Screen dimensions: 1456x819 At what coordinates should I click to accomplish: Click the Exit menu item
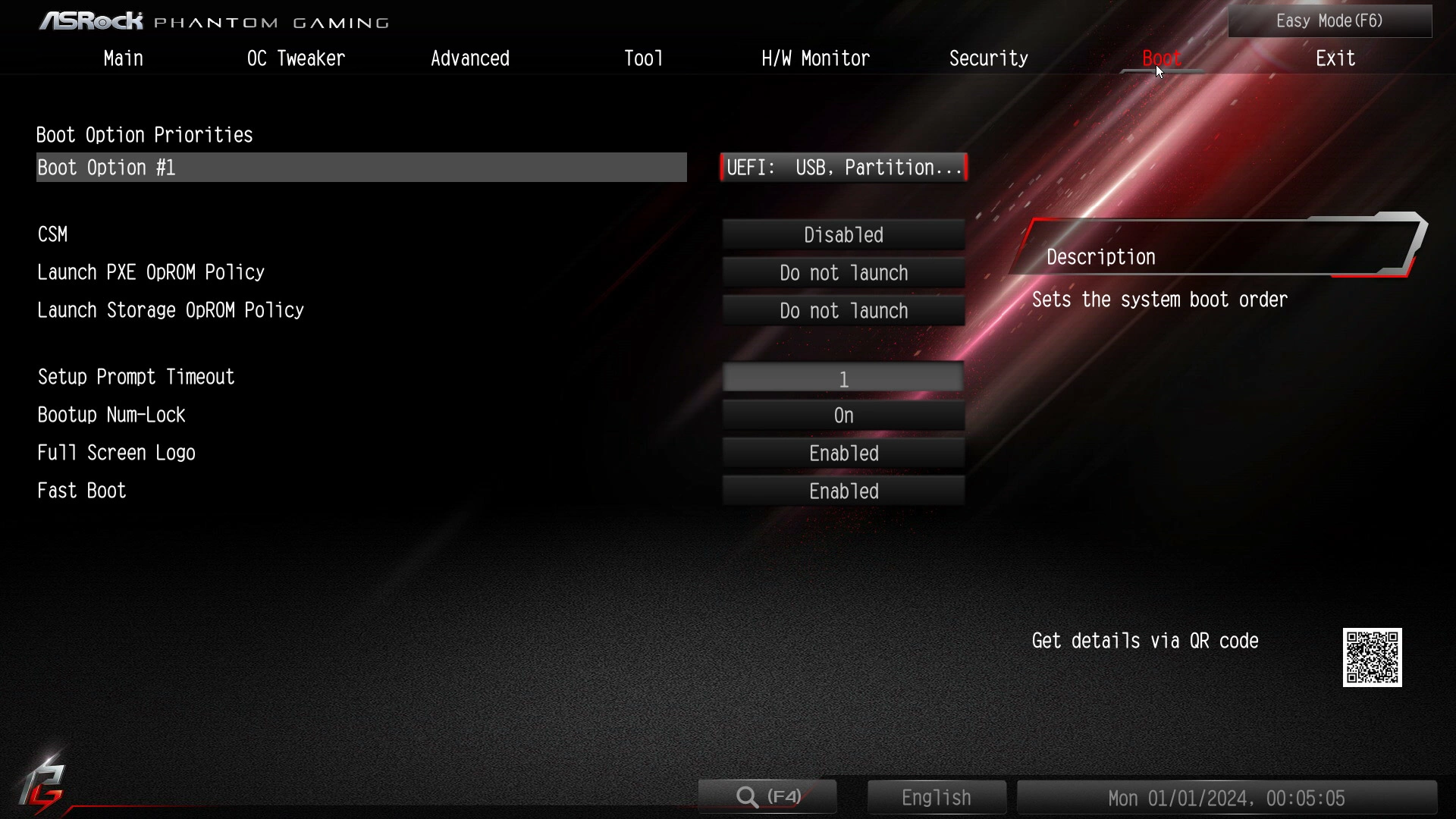tap(1335, 58)
